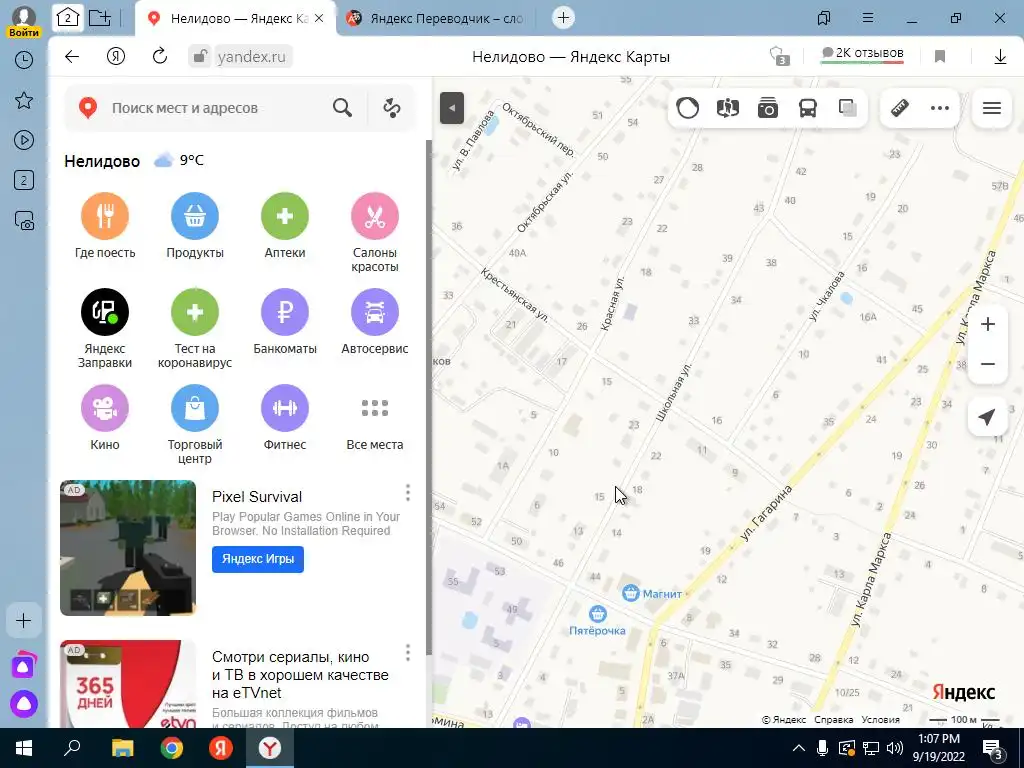Image resolution: width=1024 pixels, height=768 pixels.
Task: Toggle public transport bus layer
Action: tap(808, 108)
